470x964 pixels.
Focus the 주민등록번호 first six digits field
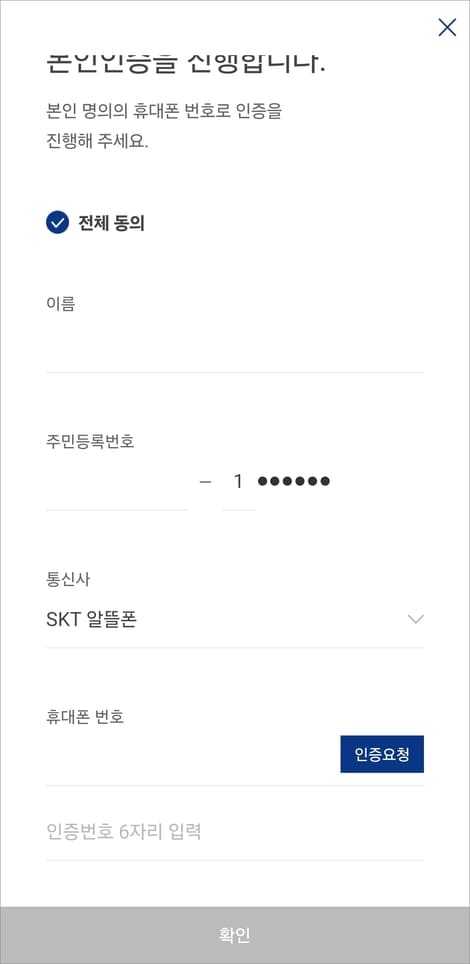click(117, 483)
